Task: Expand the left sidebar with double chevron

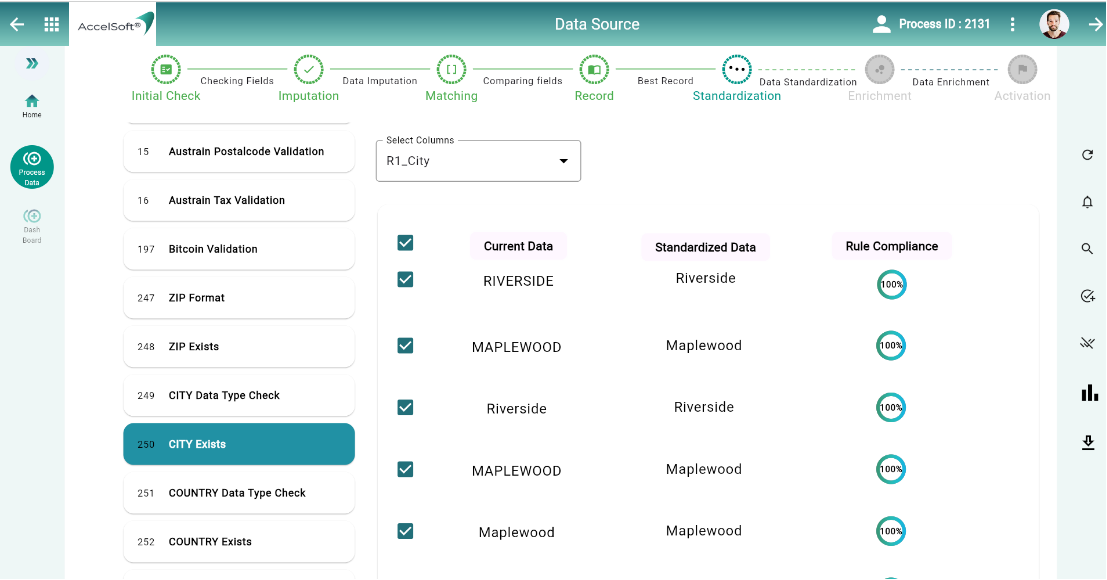Action: [32, 63]
